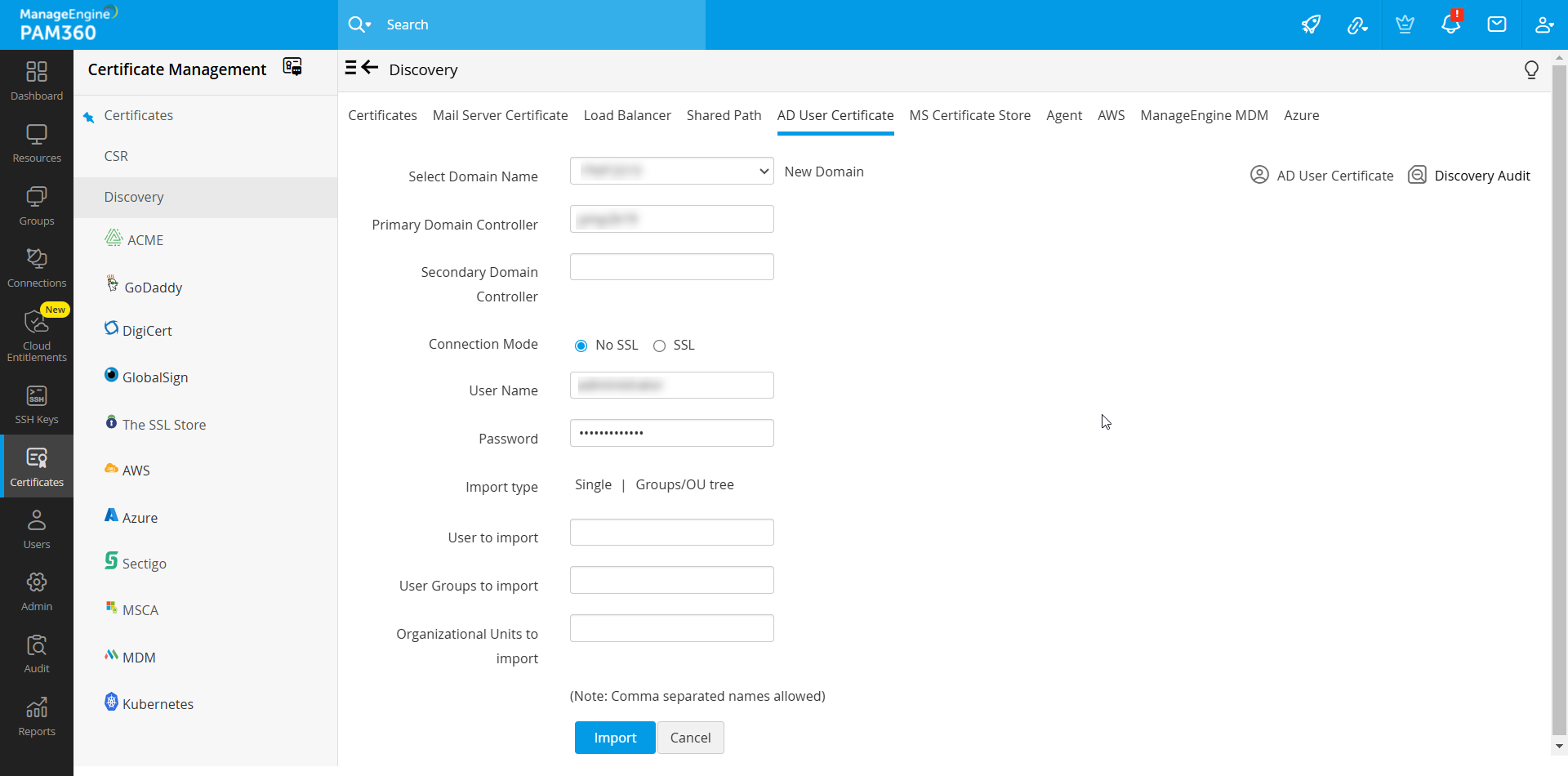1568x776 pixels.
Task: Click the rocket icon in header
Action: click(1311, 25)
